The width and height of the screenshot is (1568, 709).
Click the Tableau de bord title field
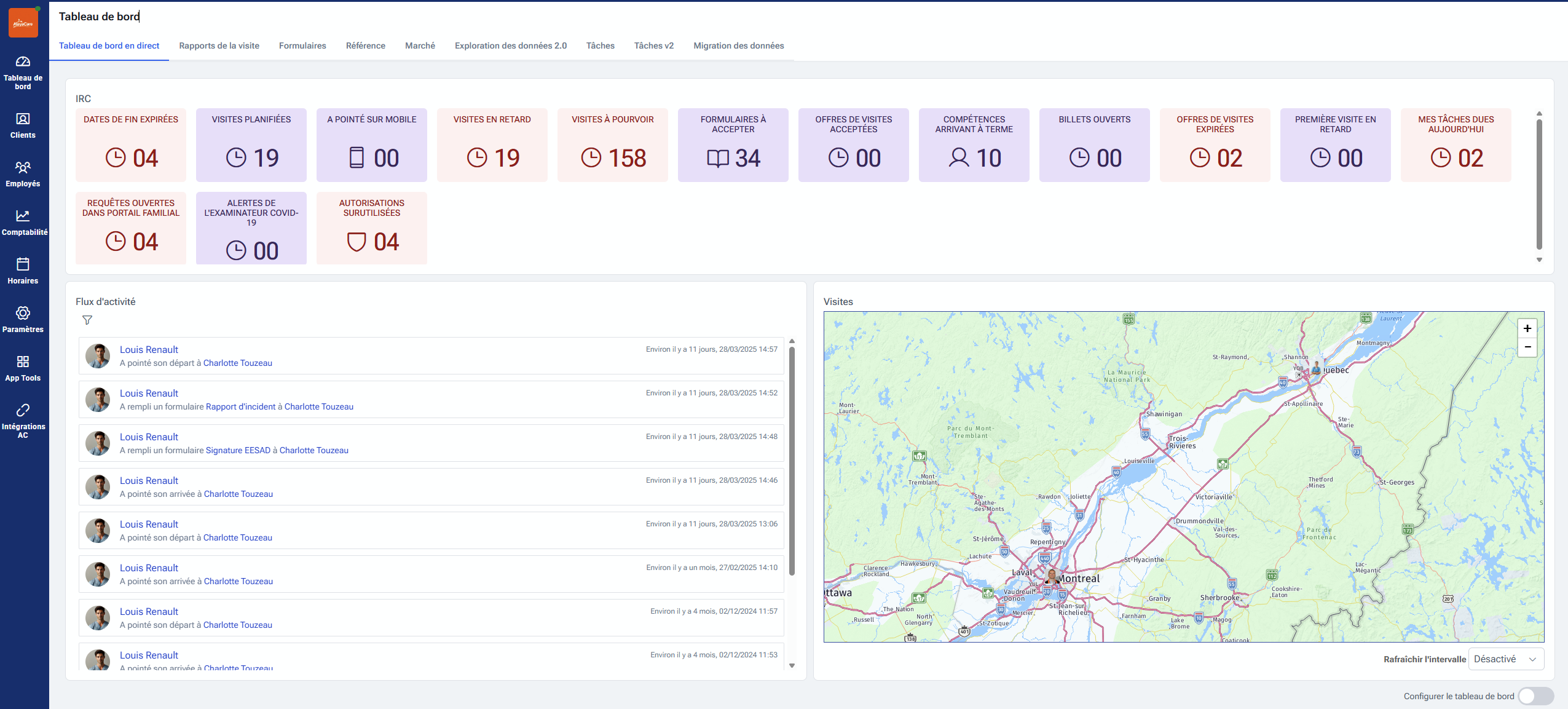click(x=100, y=17)
